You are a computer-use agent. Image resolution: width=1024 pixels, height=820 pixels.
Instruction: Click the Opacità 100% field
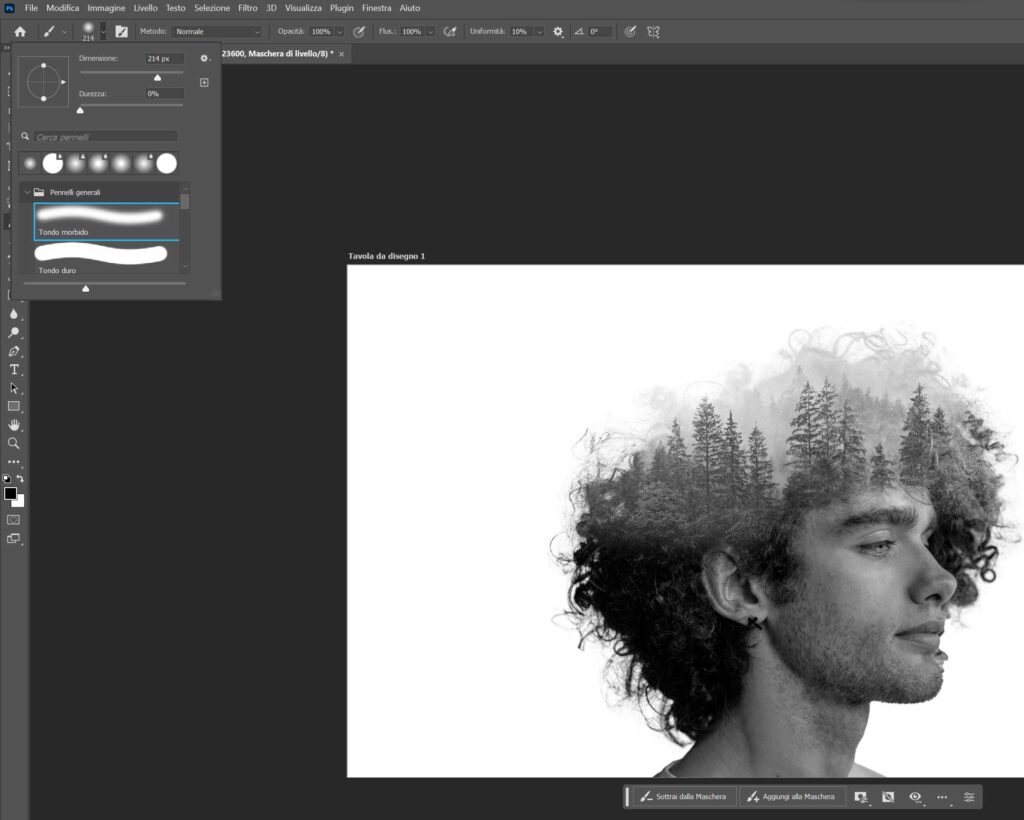tap(321, 31)
